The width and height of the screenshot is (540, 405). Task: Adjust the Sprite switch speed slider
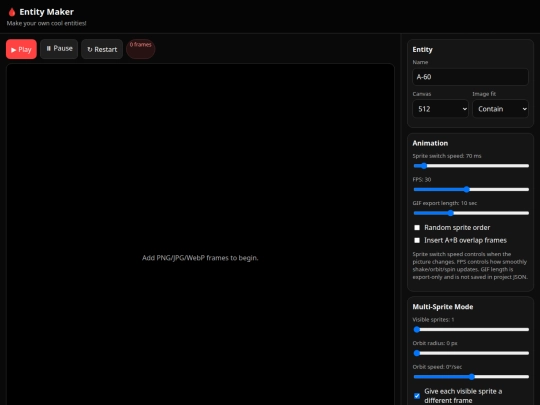point(471,166)
